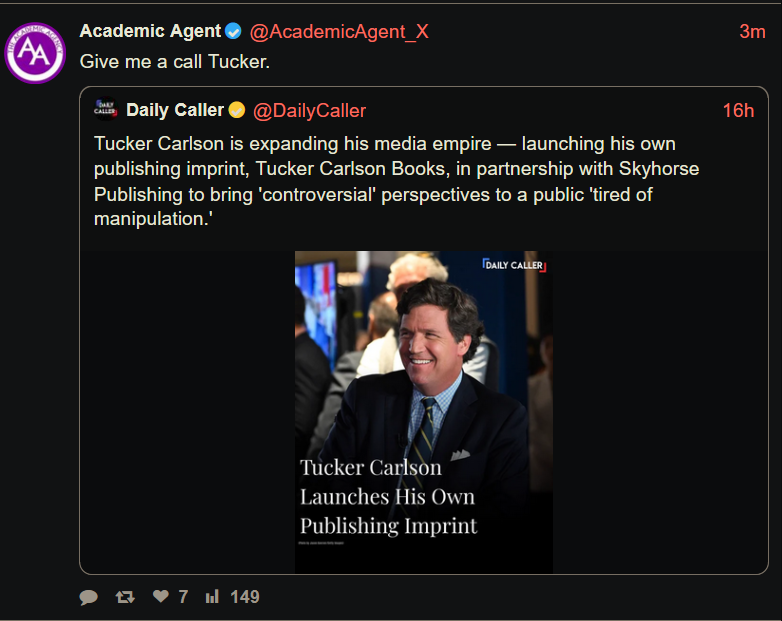Open Daily Caller display name
Screen dimensions: 782x621
click(x=175, y=110)
